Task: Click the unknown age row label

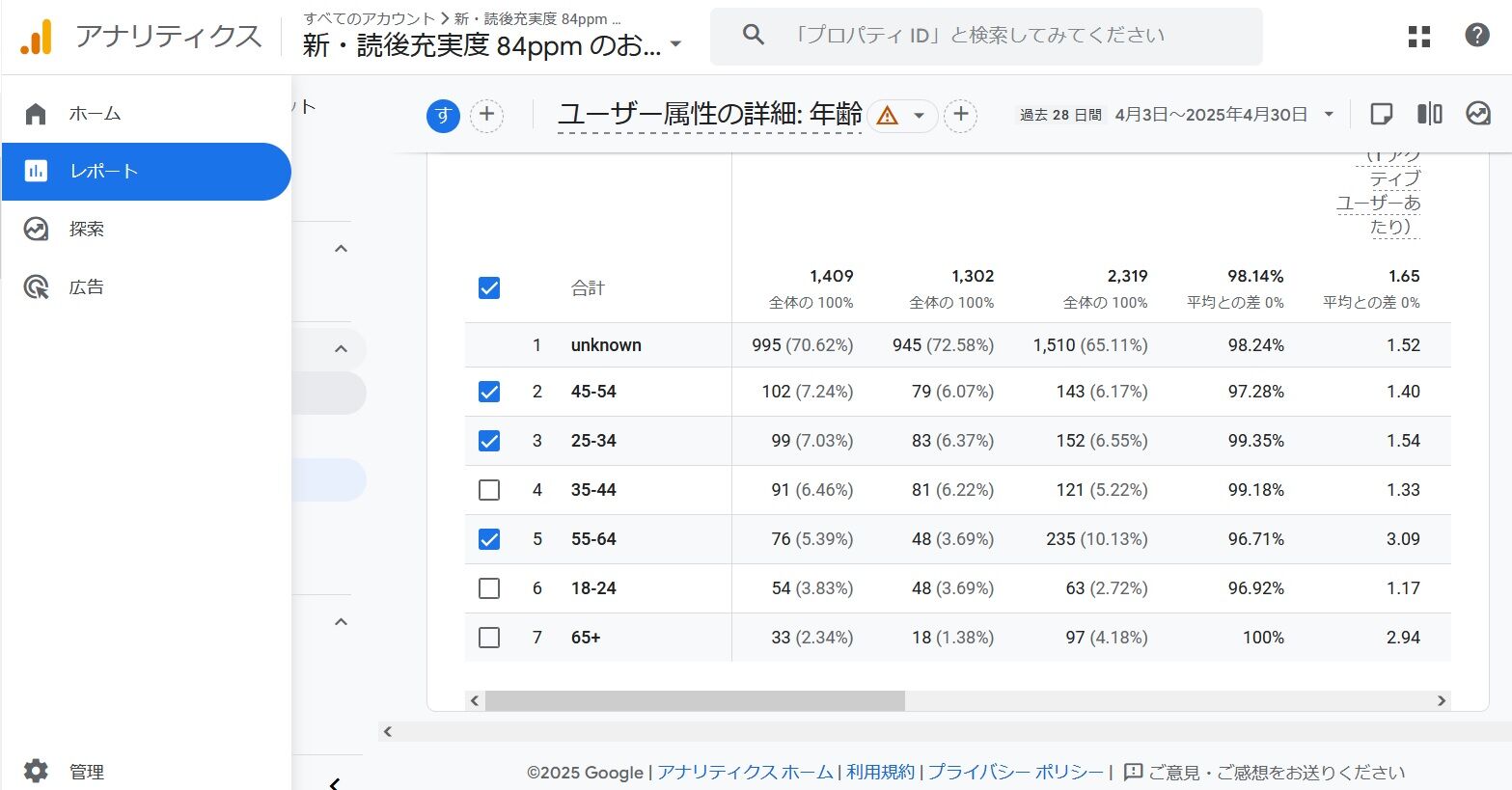Action: click(606, 345)
